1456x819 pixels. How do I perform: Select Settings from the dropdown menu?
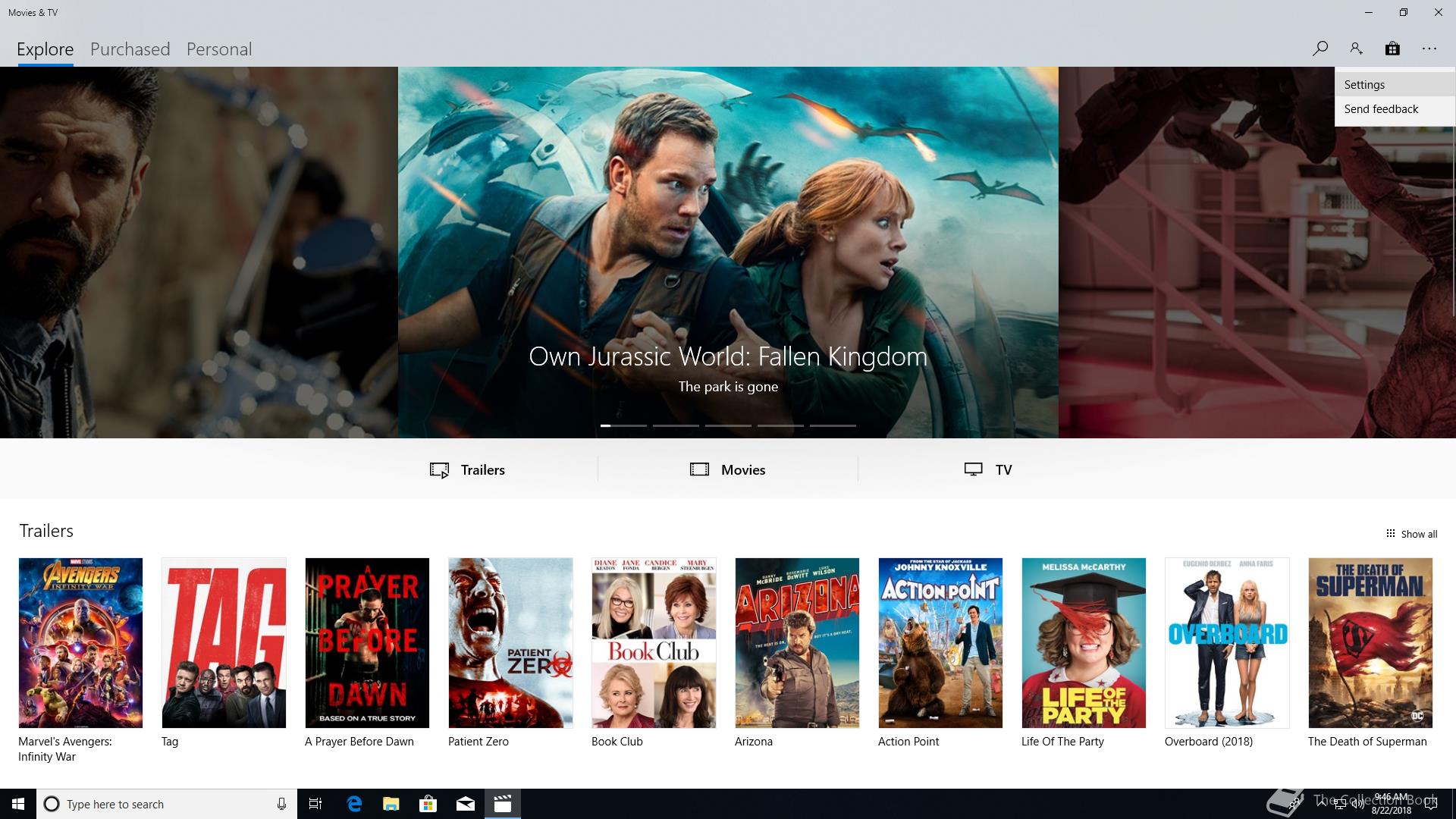click(1395, 85)
